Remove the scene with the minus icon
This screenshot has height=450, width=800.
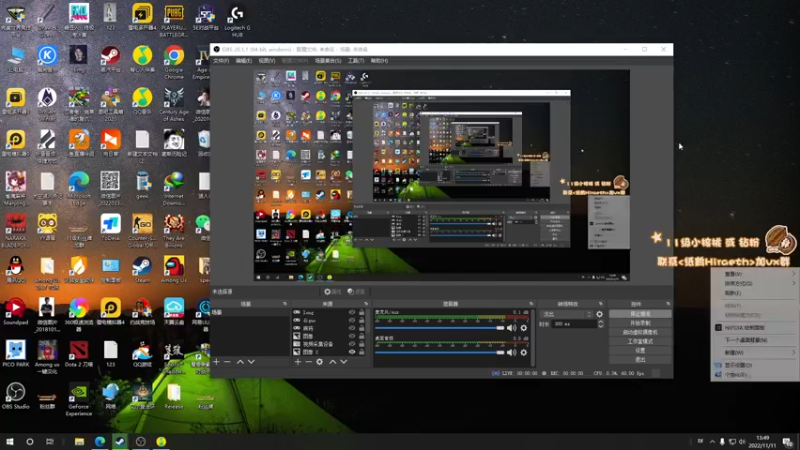227,362
